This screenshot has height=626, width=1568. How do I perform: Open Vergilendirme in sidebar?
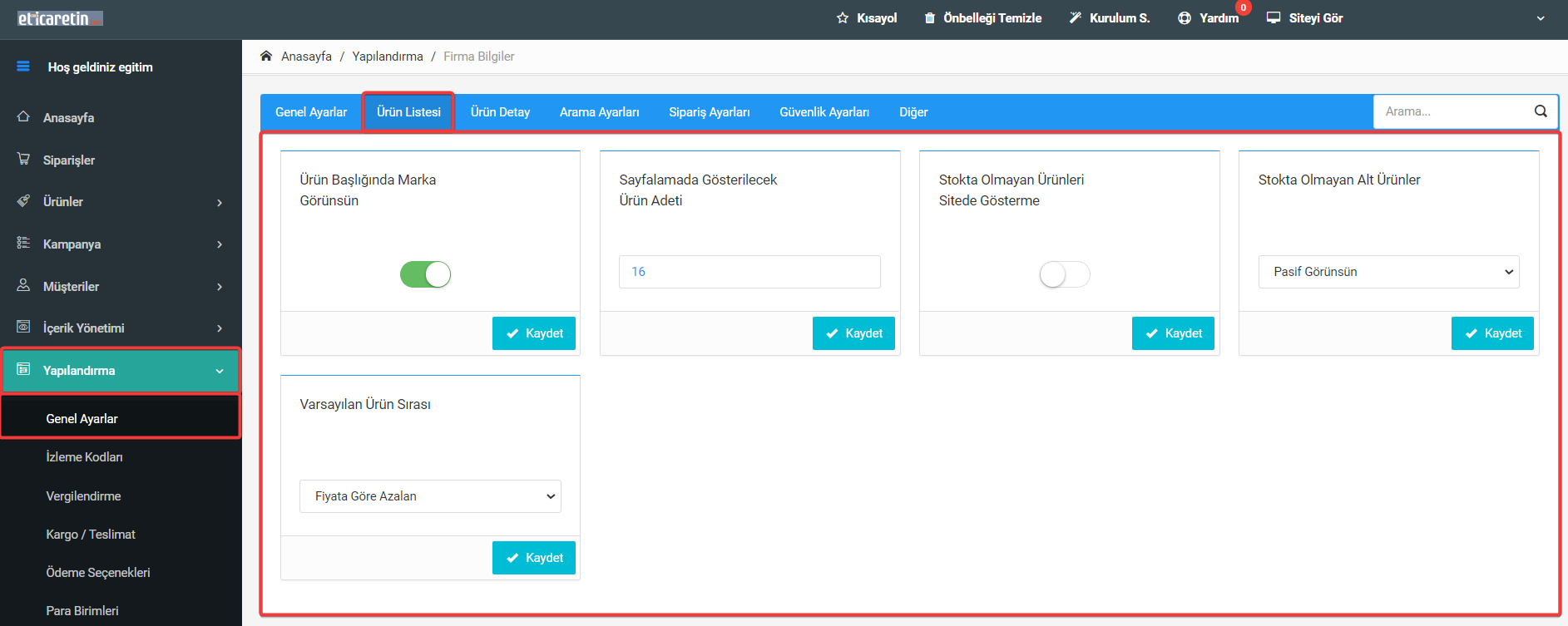pos(83,496)
